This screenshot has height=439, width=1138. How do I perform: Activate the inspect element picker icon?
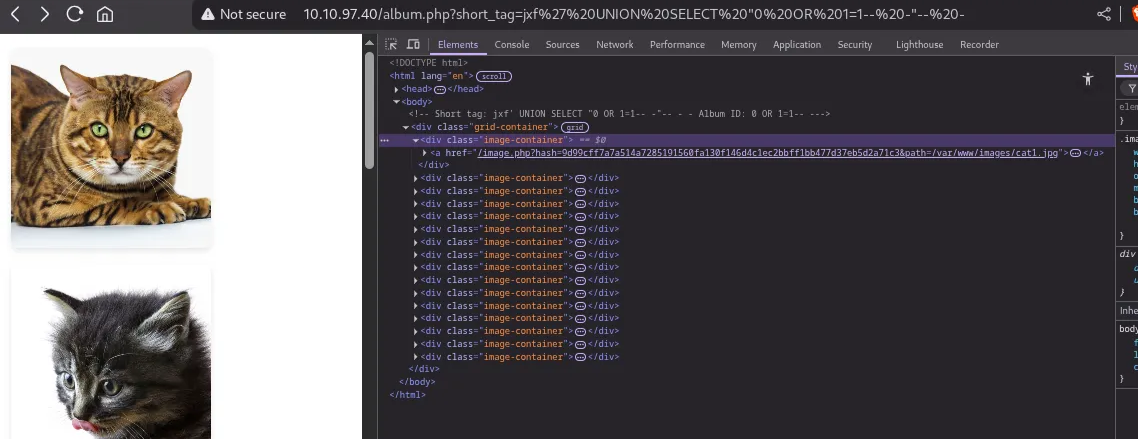tap(391, 45)
